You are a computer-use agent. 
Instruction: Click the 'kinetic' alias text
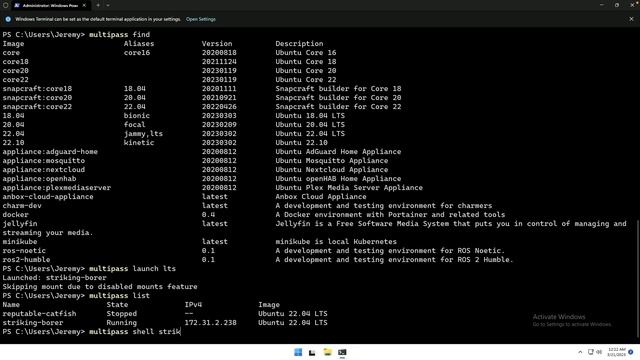point(139,143)
